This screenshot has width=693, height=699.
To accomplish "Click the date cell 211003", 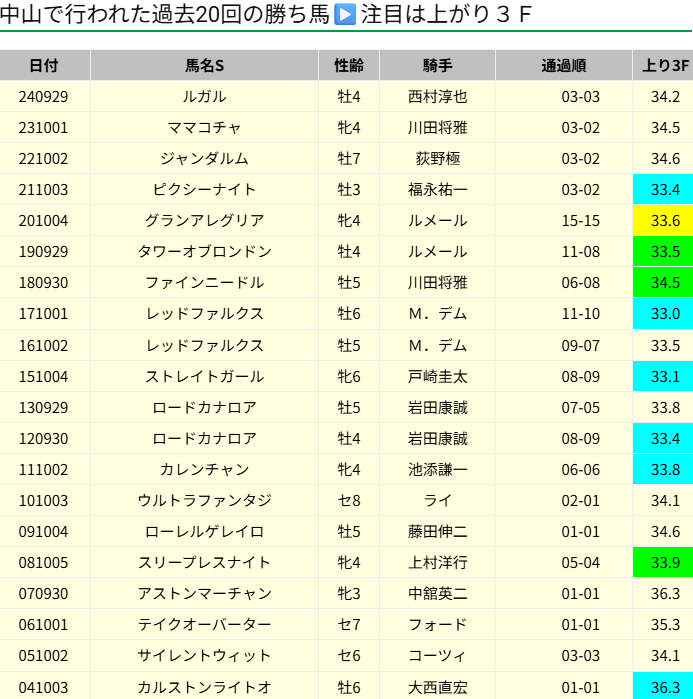I will [x=43, y=189].
